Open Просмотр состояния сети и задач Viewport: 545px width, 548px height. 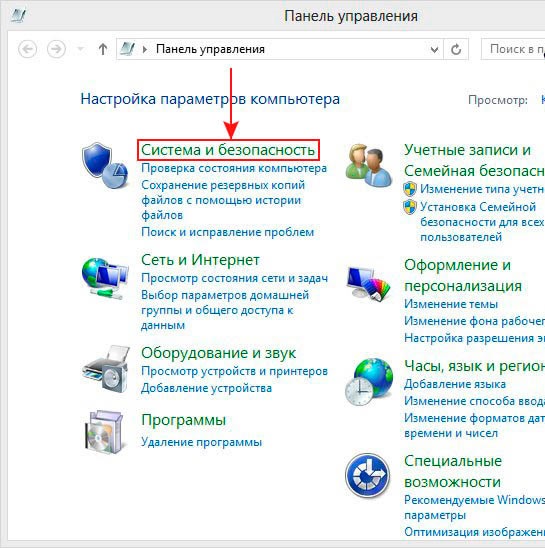coord(235,278)
